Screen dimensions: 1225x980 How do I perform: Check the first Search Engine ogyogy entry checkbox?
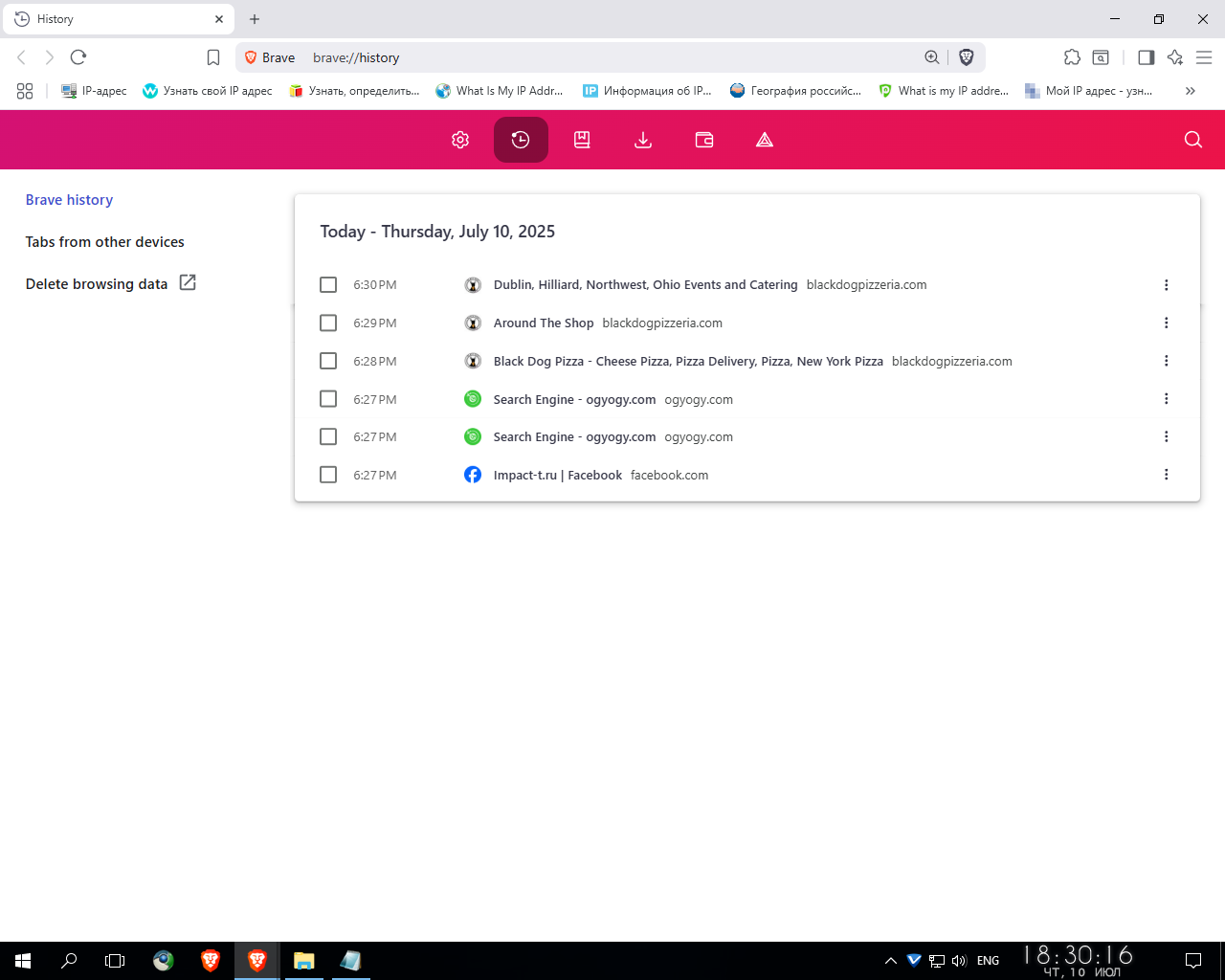point(328,399)
